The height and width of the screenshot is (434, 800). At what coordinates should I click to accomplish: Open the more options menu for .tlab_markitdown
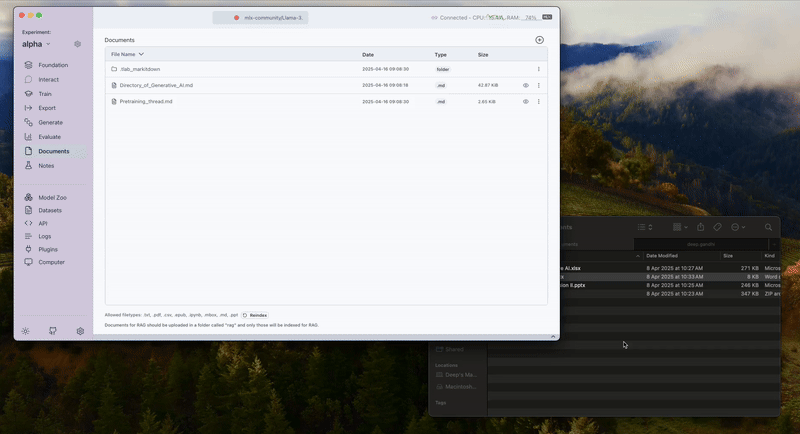[539, 69]
